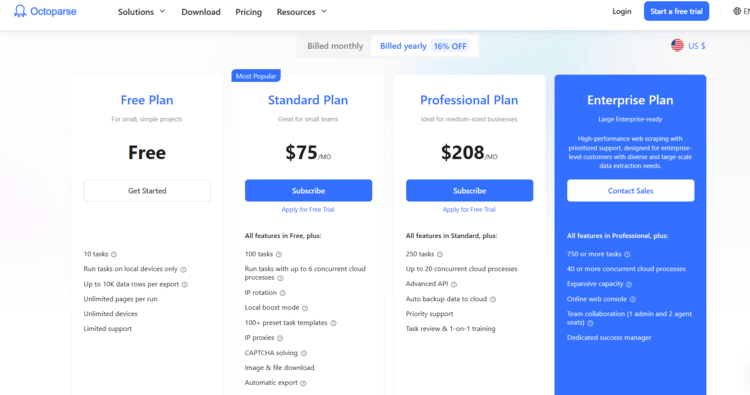Image resolution: width=750 pixels, height=395 pixels.
Task: Click 'Up to 20 concurrent cloud processes' text
Action: [x=462, y=269]
